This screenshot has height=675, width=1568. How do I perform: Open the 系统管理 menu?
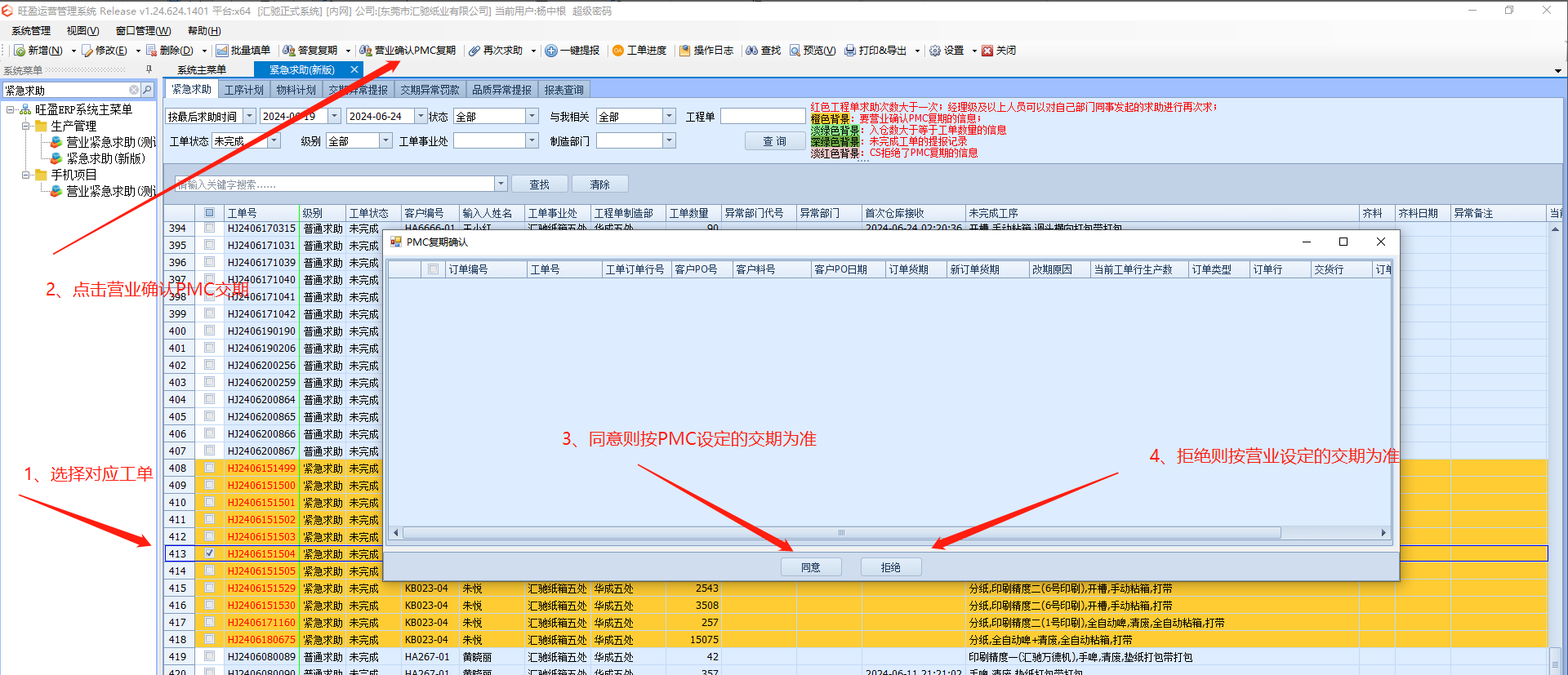click(31, 31)
